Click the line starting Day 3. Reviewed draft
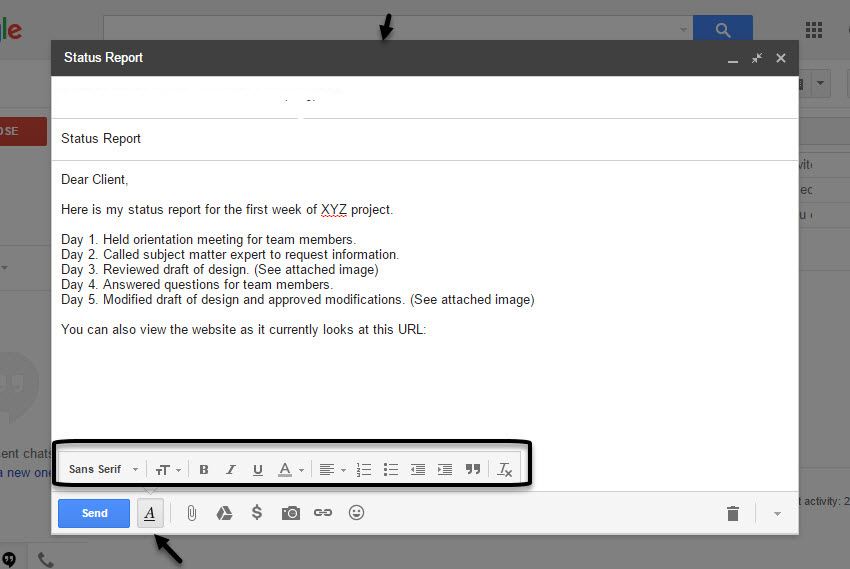The image size is (850, 569). [220, 269]
